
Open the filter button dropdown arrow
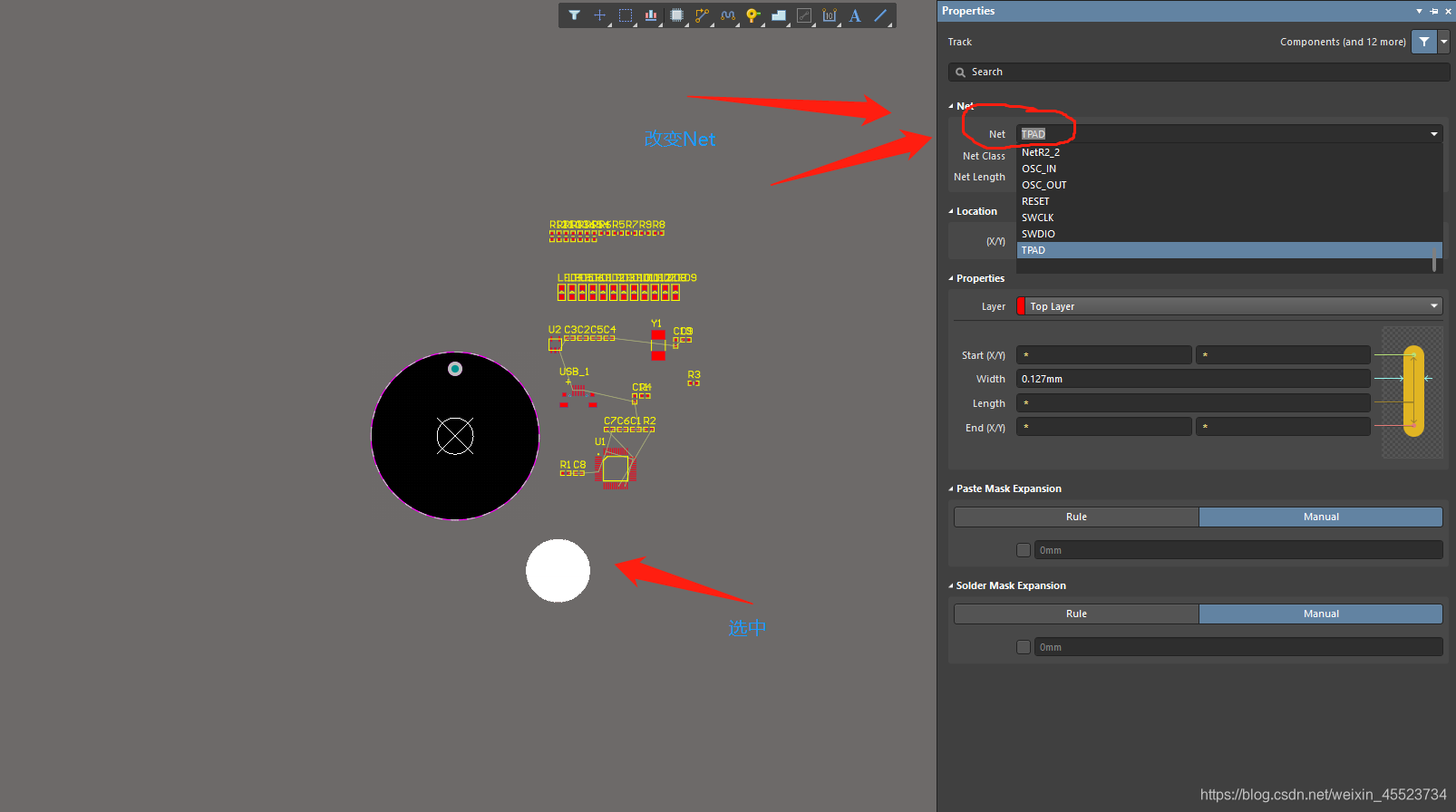(x=1444, y=42)
